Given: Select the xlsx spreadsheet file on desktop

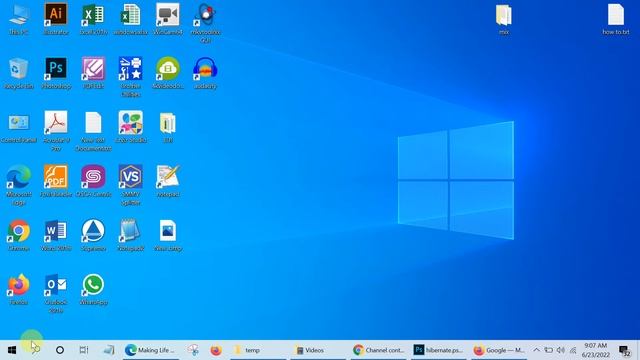Looking at the screenshot, I should [x=131, y=19].
